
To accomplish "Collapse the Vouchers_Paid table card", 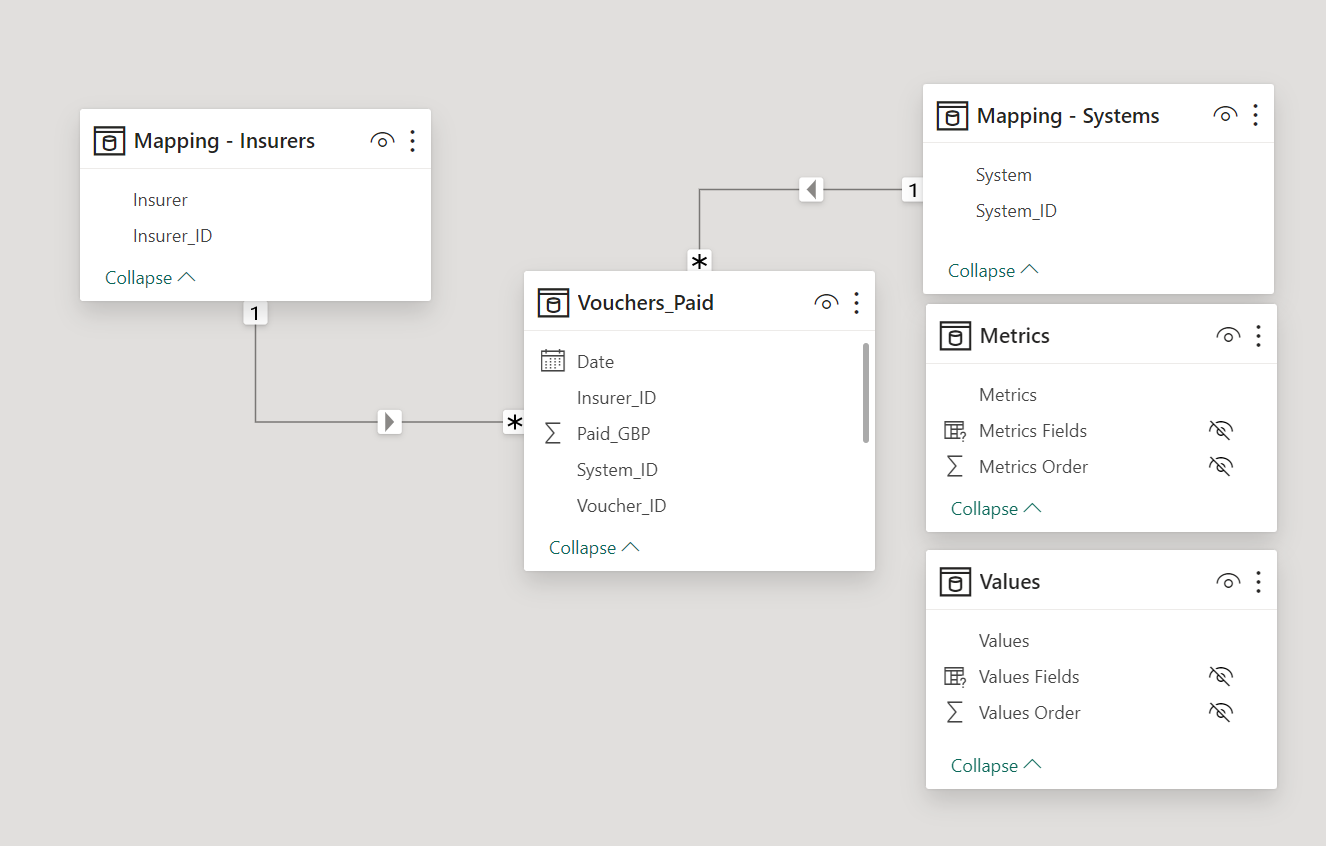I will [594, 548].
